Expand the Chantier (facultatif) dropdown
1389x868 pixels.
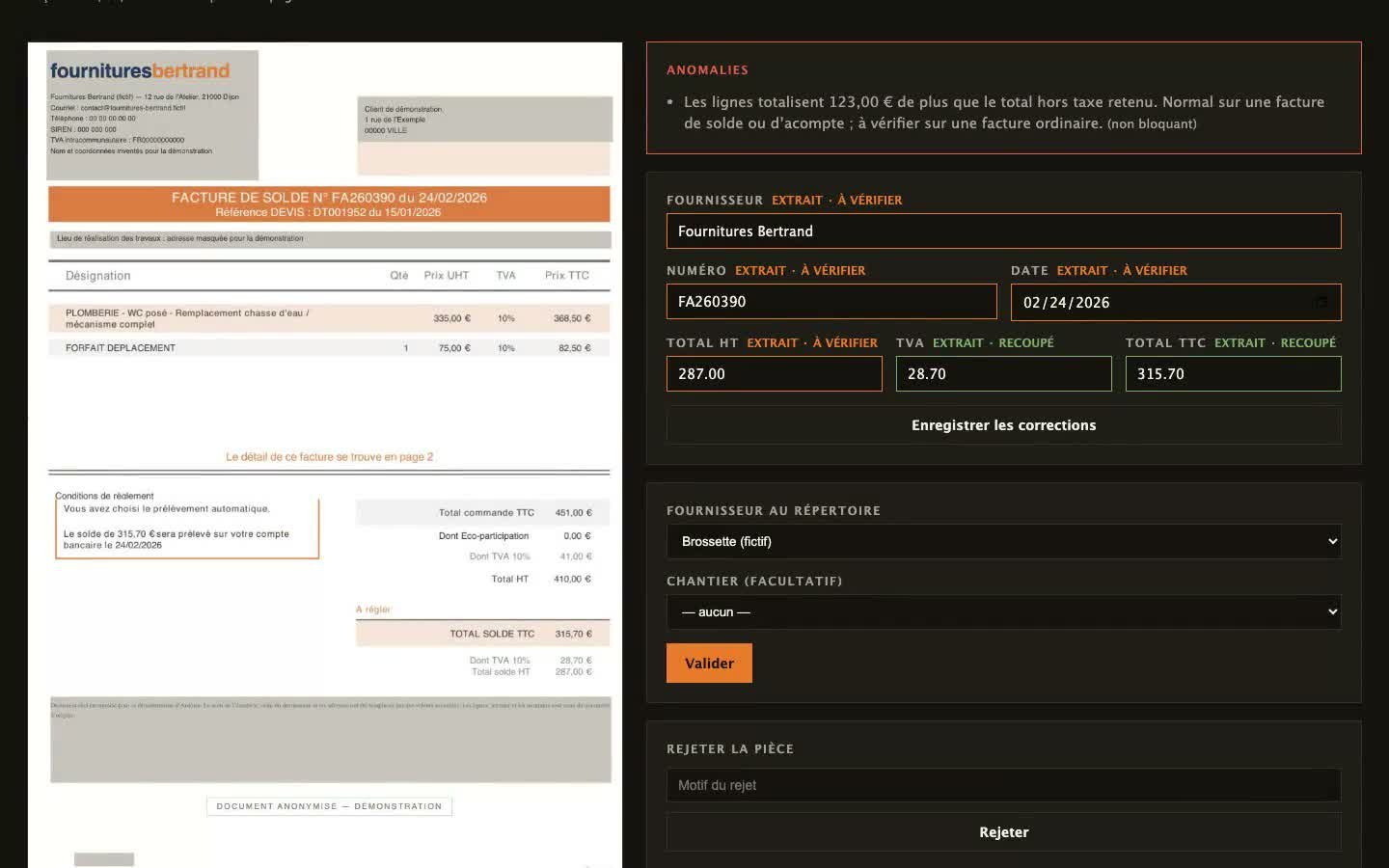coord(1003,611)
